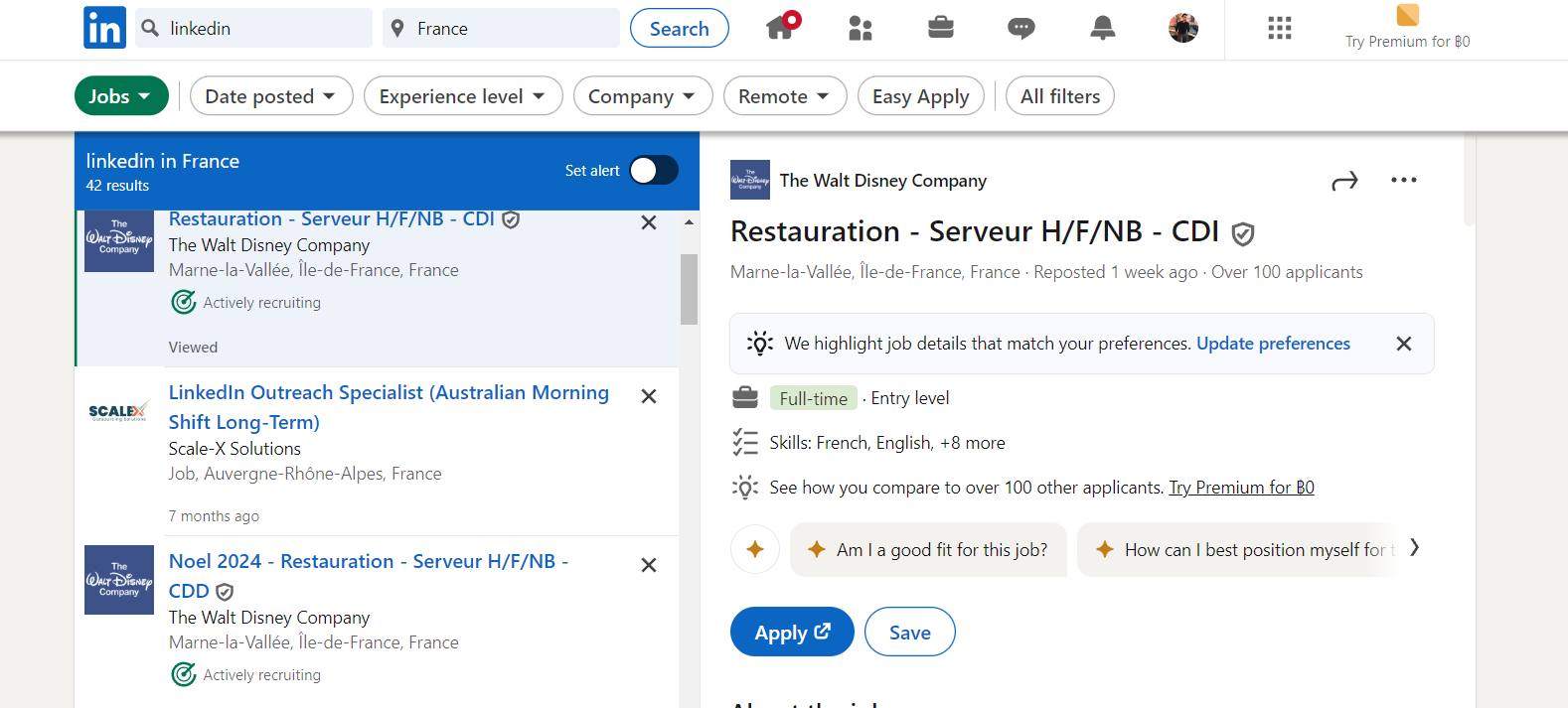The height and width of the screenshot is (708, 1568).
Task: Open the three-dots more options menu
Action: [x=1404, y=180]
